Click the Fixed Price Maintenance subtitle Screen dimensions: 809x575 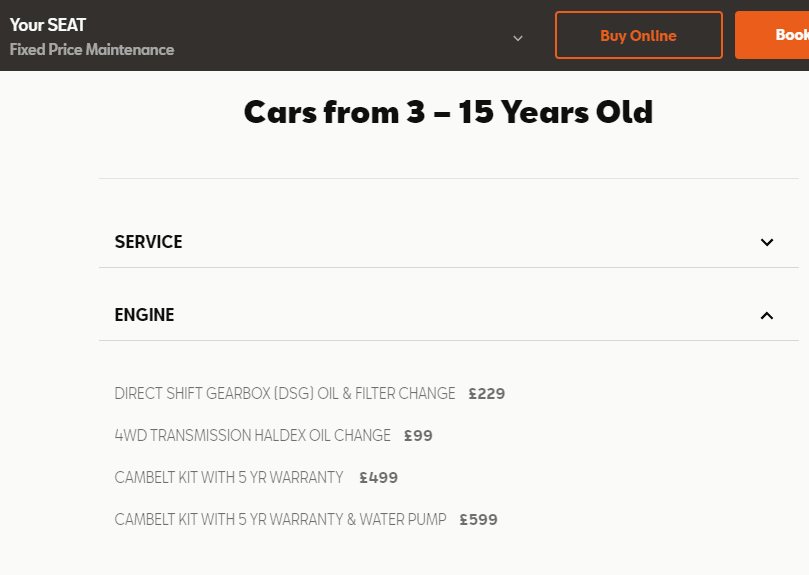[92, 49]
